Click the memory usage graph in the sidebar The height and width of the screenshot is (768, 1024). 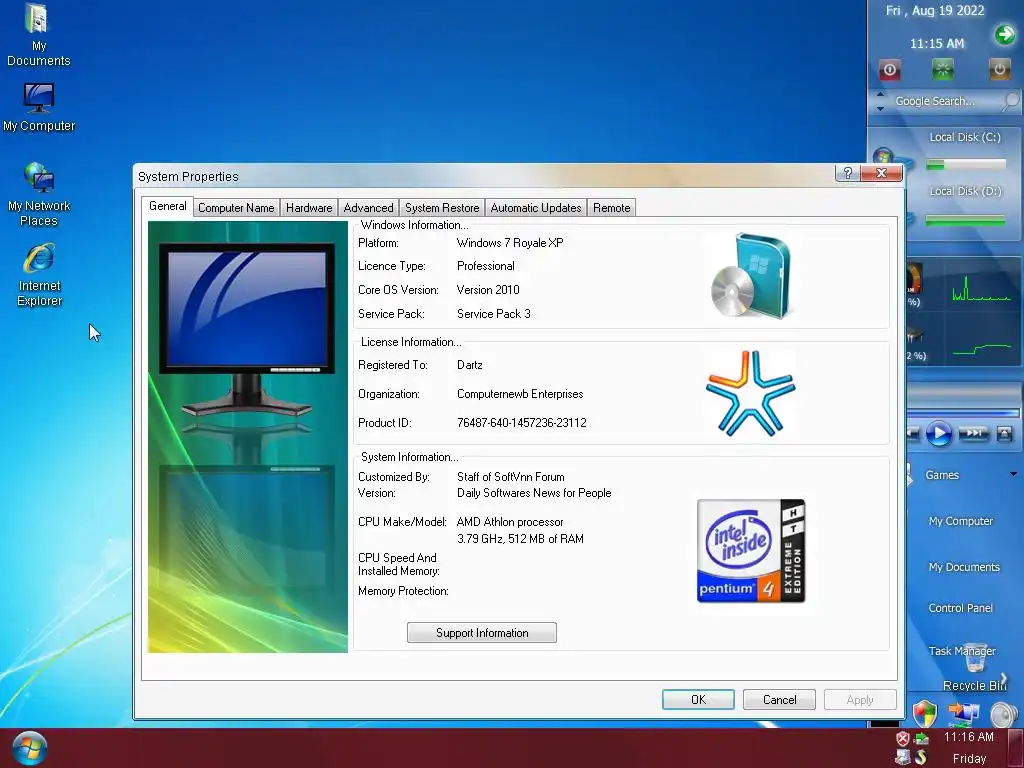[982, 349]
